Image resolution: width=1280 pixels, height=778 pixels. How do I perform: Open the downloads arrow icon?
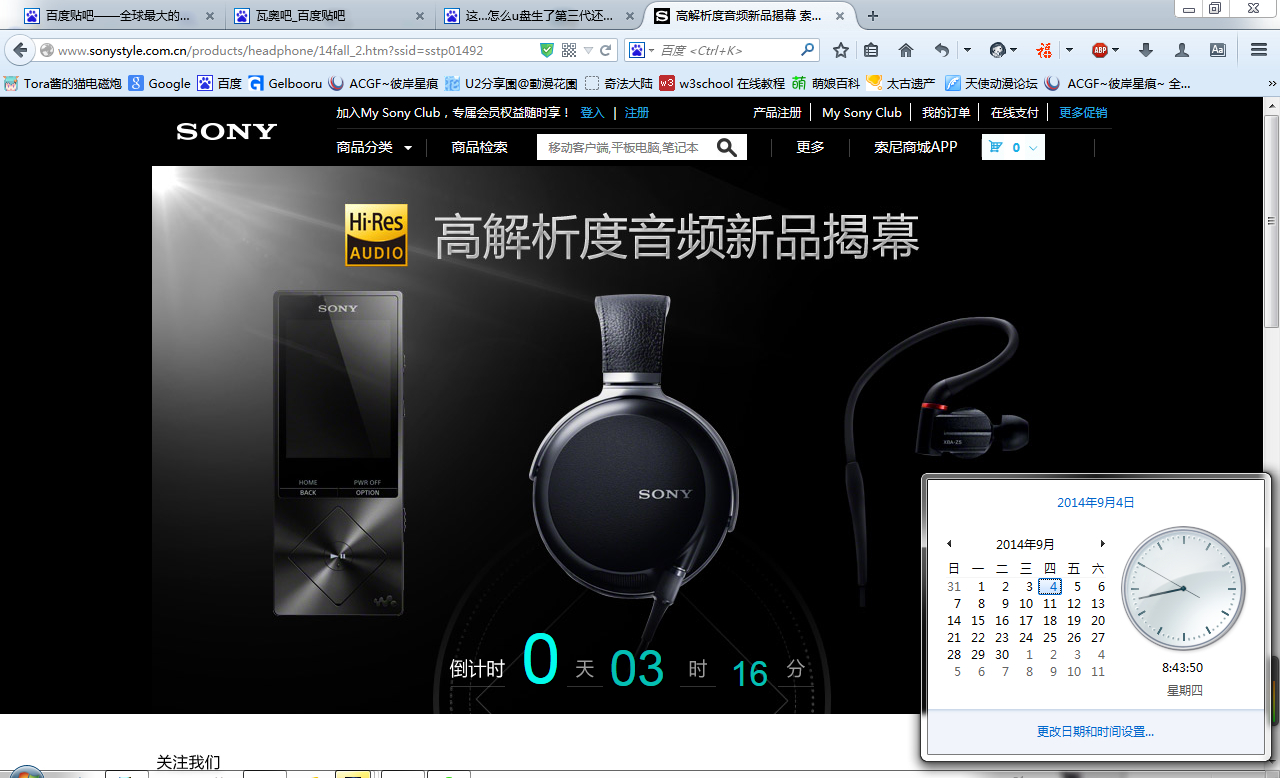(x=1146, y=50)
